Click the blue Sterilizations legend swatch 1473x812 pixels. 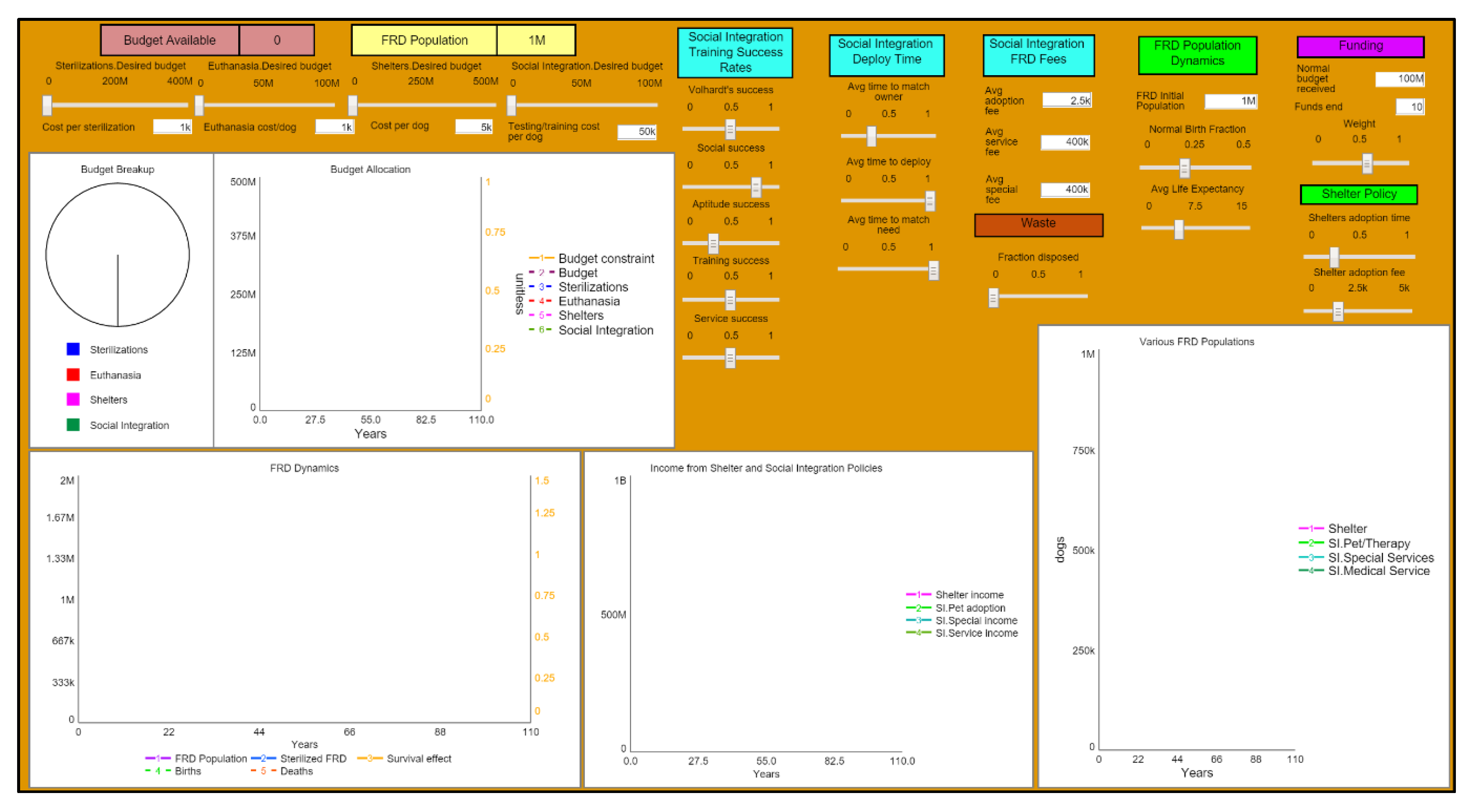[73, 349]
